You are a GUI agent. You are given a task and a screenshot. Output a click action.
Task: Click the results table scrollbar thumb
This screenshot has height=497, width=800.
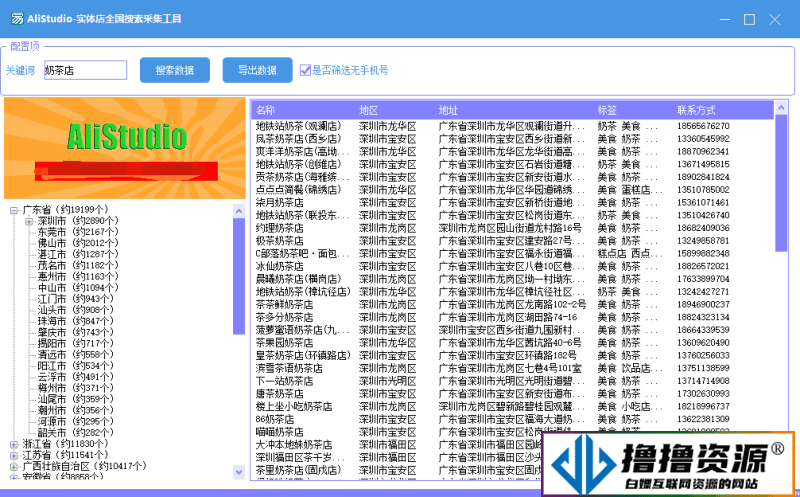[781, 183]
